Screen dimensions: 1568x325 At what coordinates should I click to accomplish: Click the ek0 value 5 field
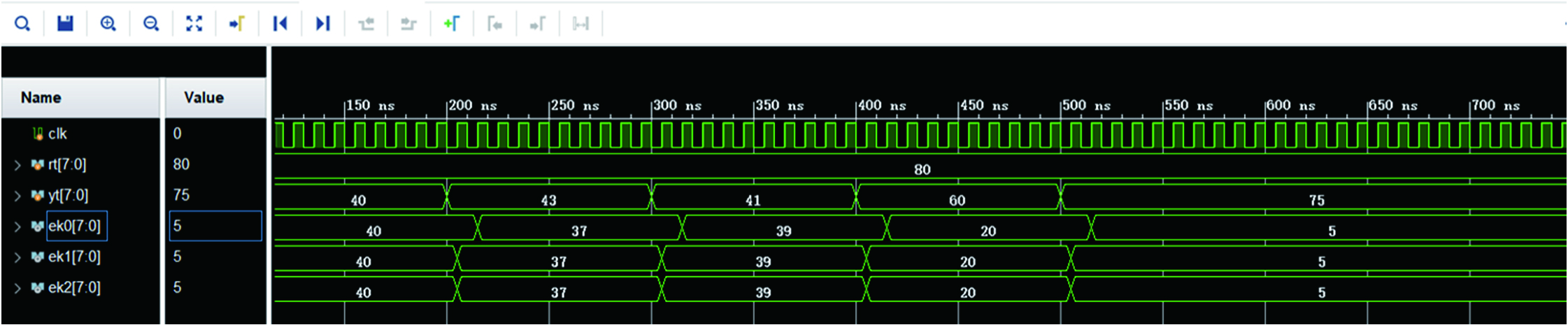coord(215,226)
